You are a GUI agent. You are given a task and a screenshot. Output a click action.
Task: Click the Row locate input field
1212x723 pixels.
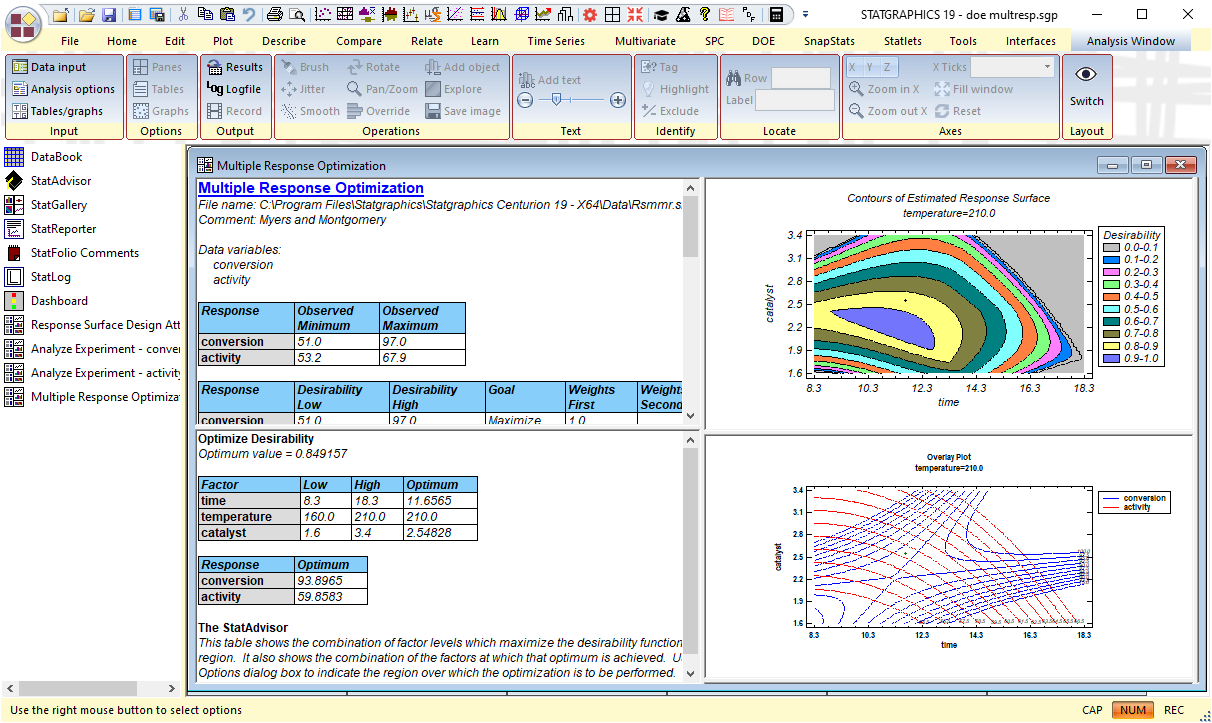click(801, 78)
